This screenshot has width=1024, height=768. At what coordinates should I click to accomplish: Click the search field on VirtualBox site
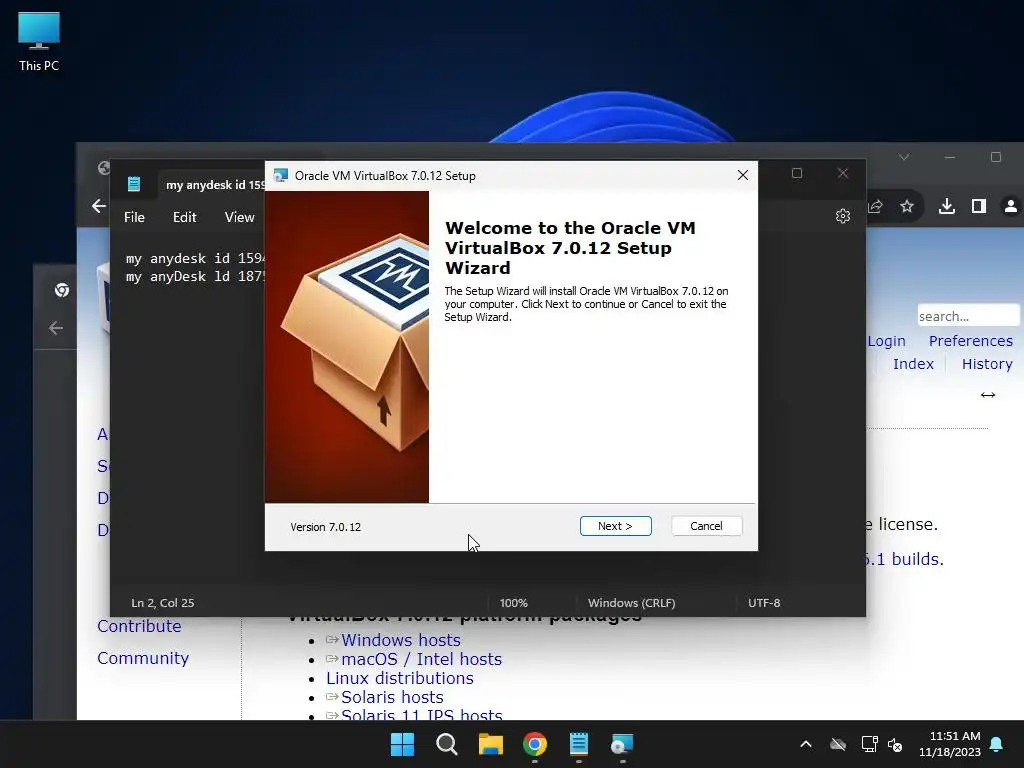[968, 316]
